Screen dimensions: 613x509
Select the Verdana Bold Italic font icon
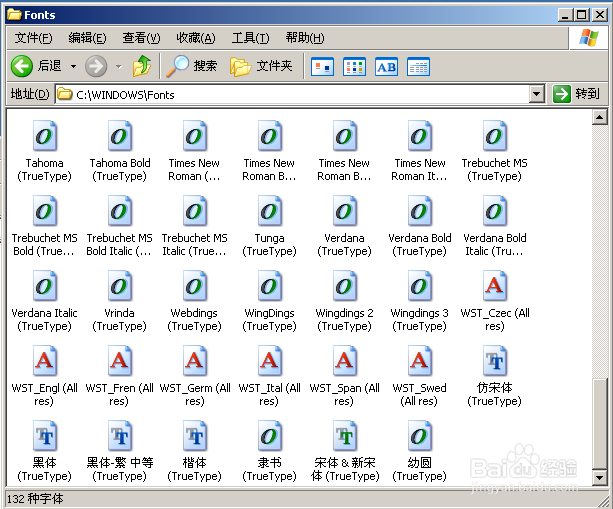point(495,211)
